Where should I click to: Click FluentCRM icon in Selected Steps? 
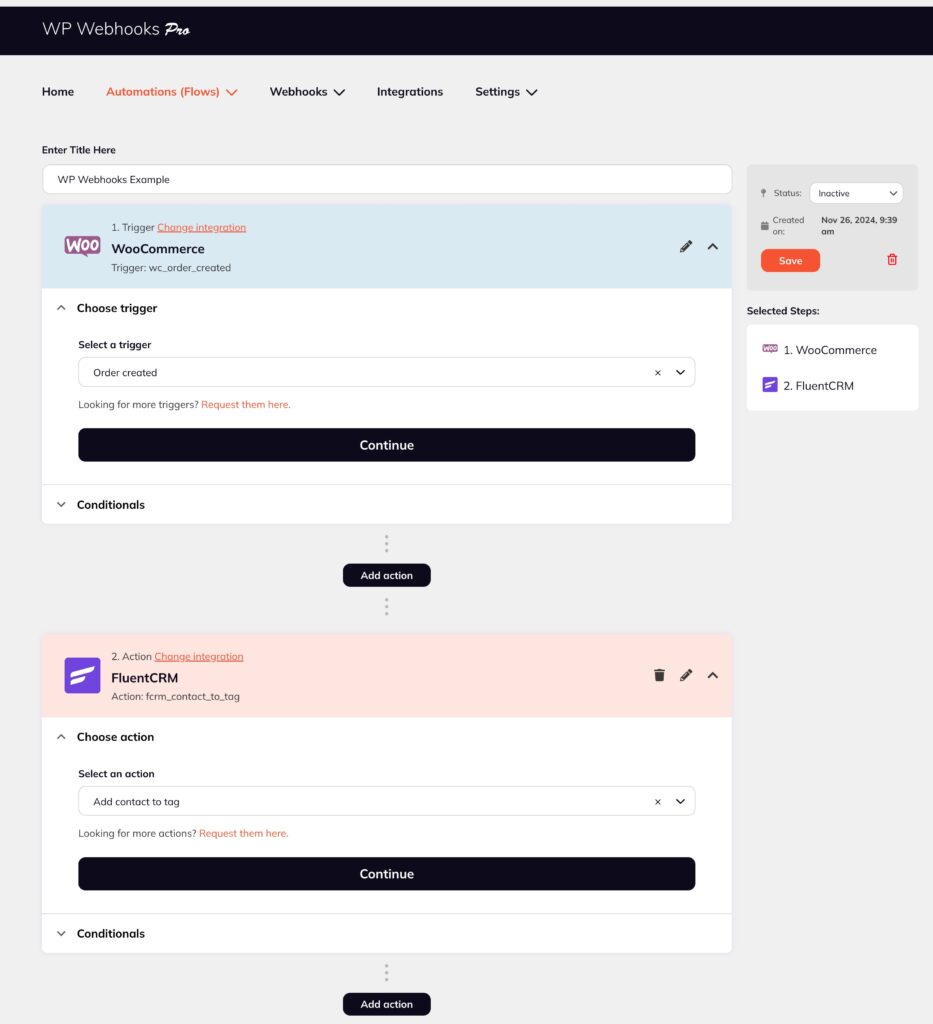click(x=770, y=385)
